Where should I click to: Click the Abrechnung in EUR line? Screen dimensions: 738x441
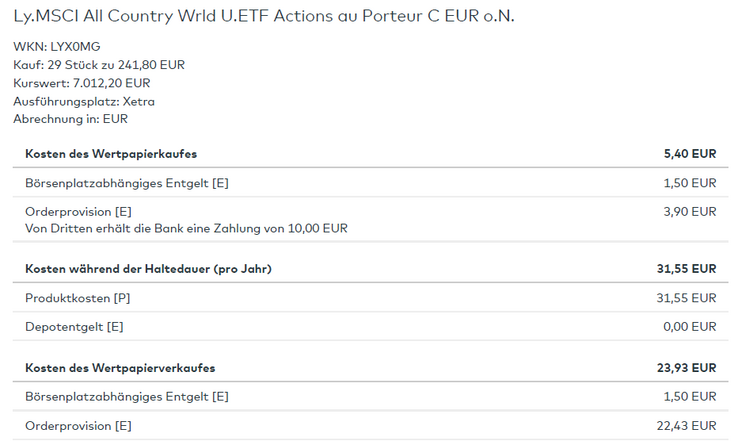click(x=70, y=119)
